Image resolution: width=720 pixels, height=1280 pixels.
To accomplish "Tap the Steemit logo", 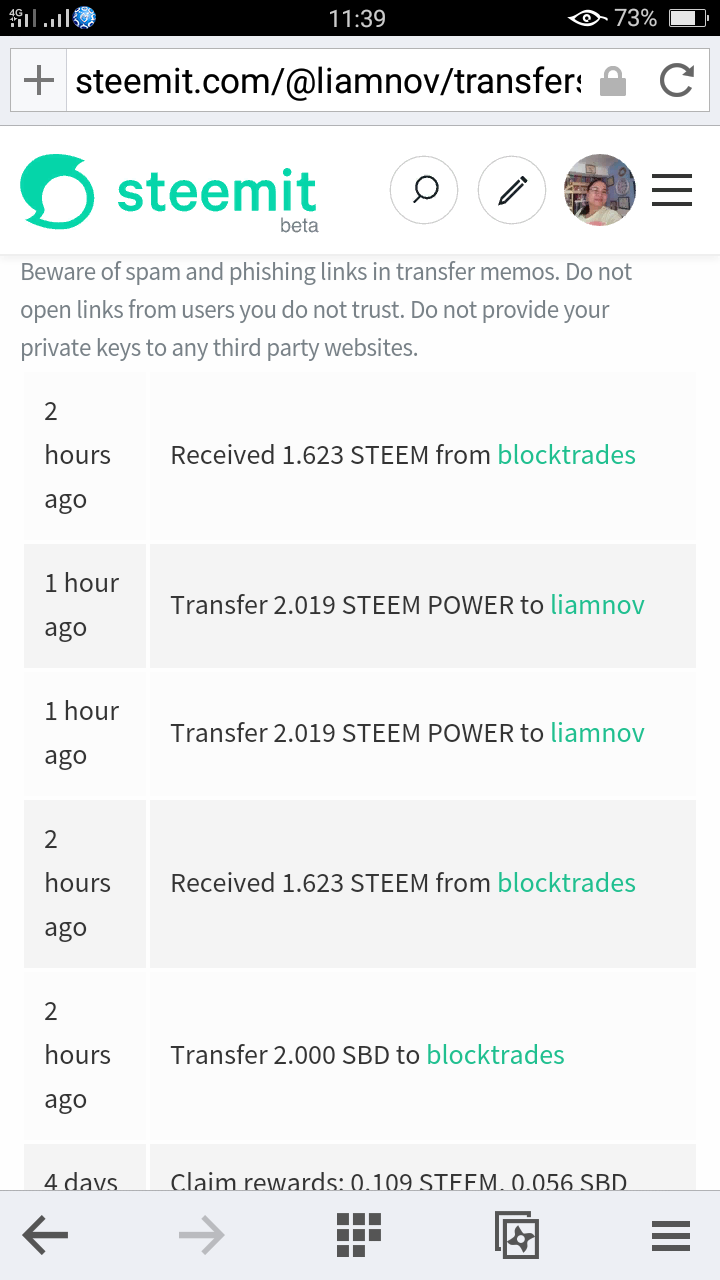I will tap(168, 192).
